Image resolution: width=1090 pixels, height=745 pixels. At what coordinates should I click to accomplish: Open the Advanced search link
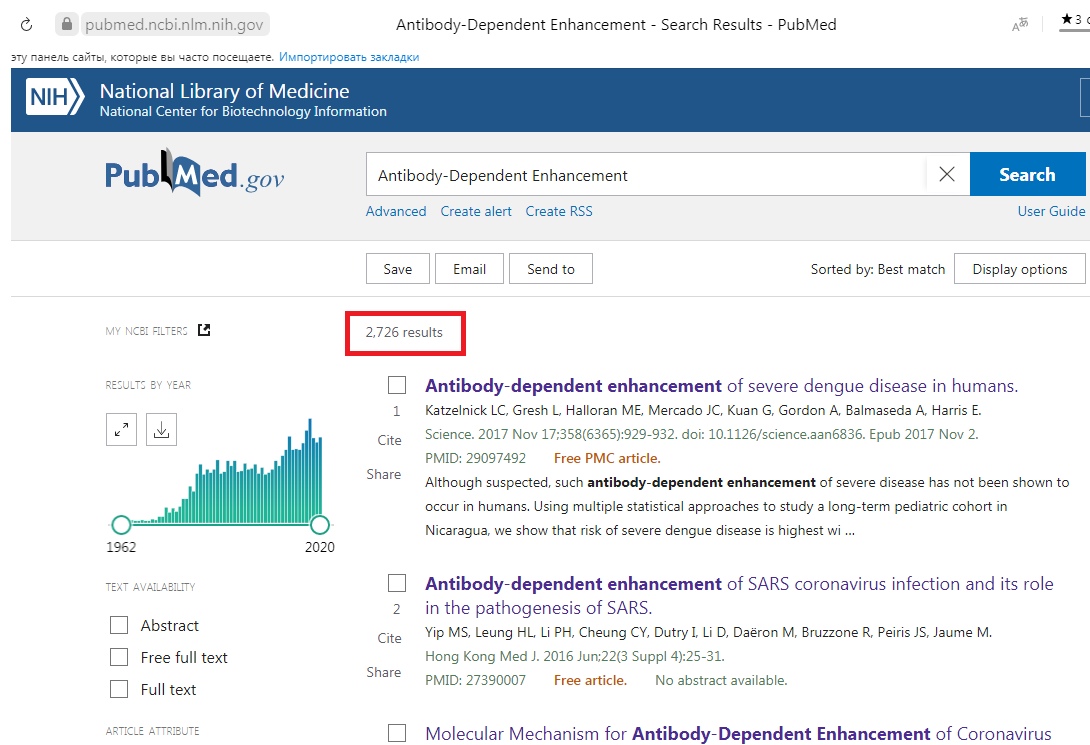click(396, 211)
